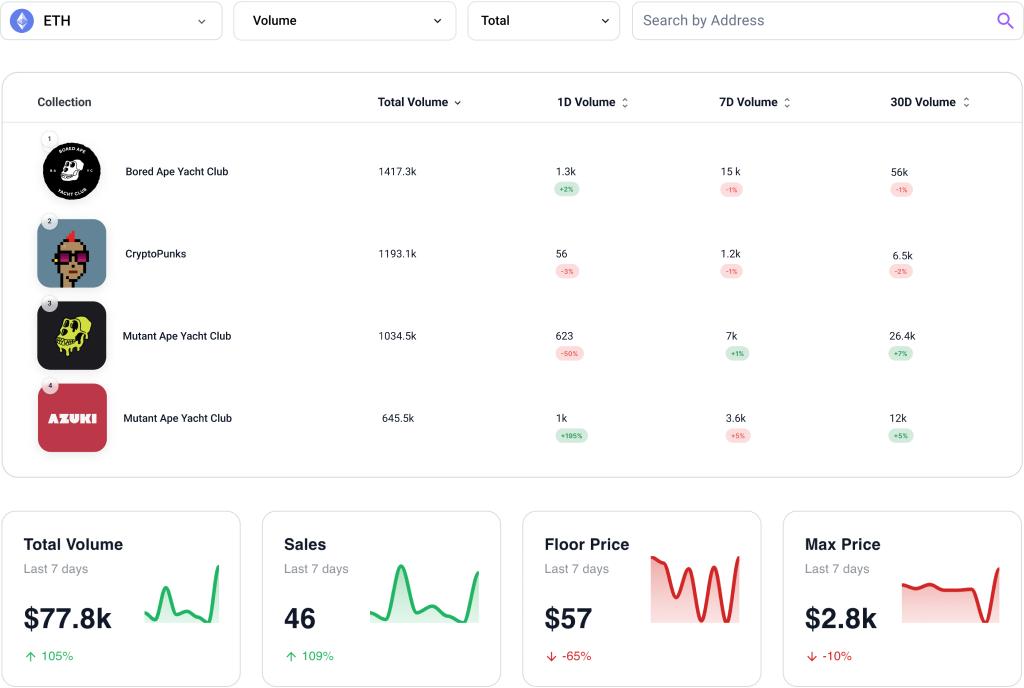1024x688 pixels.
Task: Sort by 1D Volume column
Action: tap(592, 102)
